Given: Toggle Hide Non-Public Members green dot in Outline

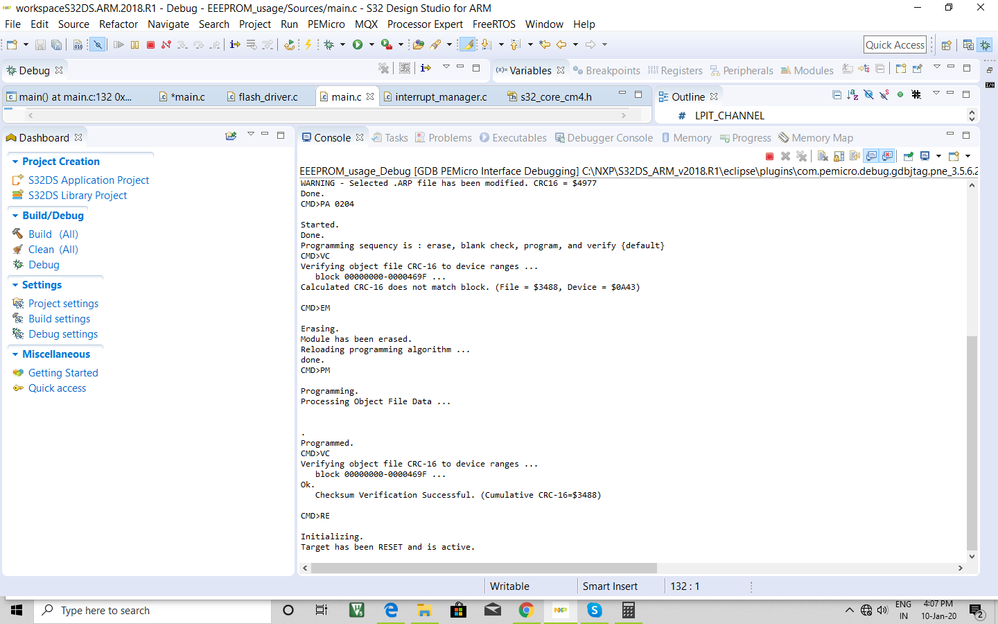Looking at the screenshot, I should (x=900, y=95).
